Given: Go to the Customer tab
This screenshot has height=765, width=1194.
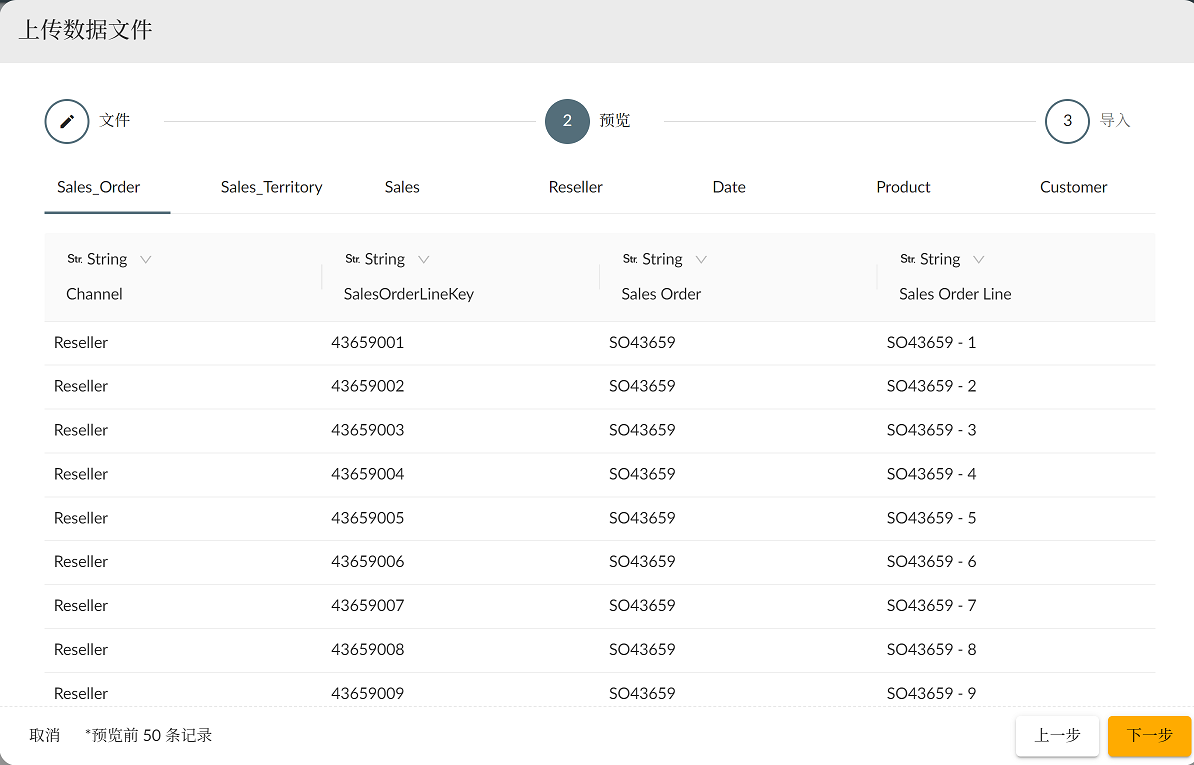Looking at the screenshot, I should tap(1073, 187).
